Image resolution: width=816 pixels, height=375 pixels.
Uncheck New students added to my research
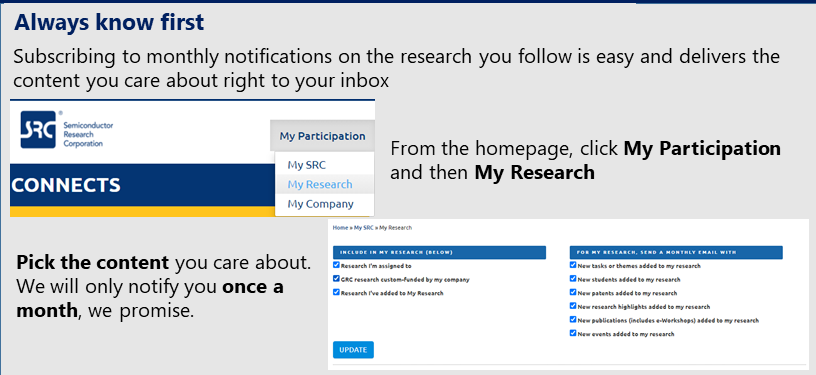[573, 279]
